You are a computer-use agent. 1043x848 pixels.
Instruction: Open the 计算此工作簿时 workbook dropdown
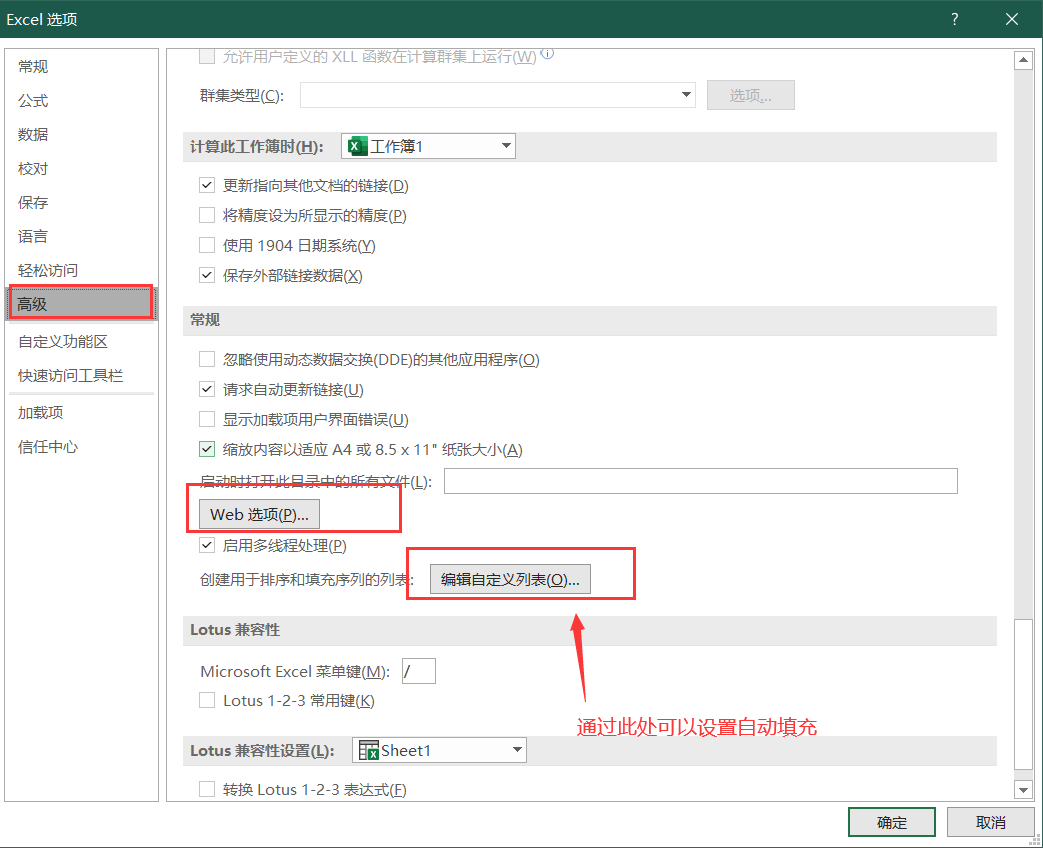click(x=428, y=146)
